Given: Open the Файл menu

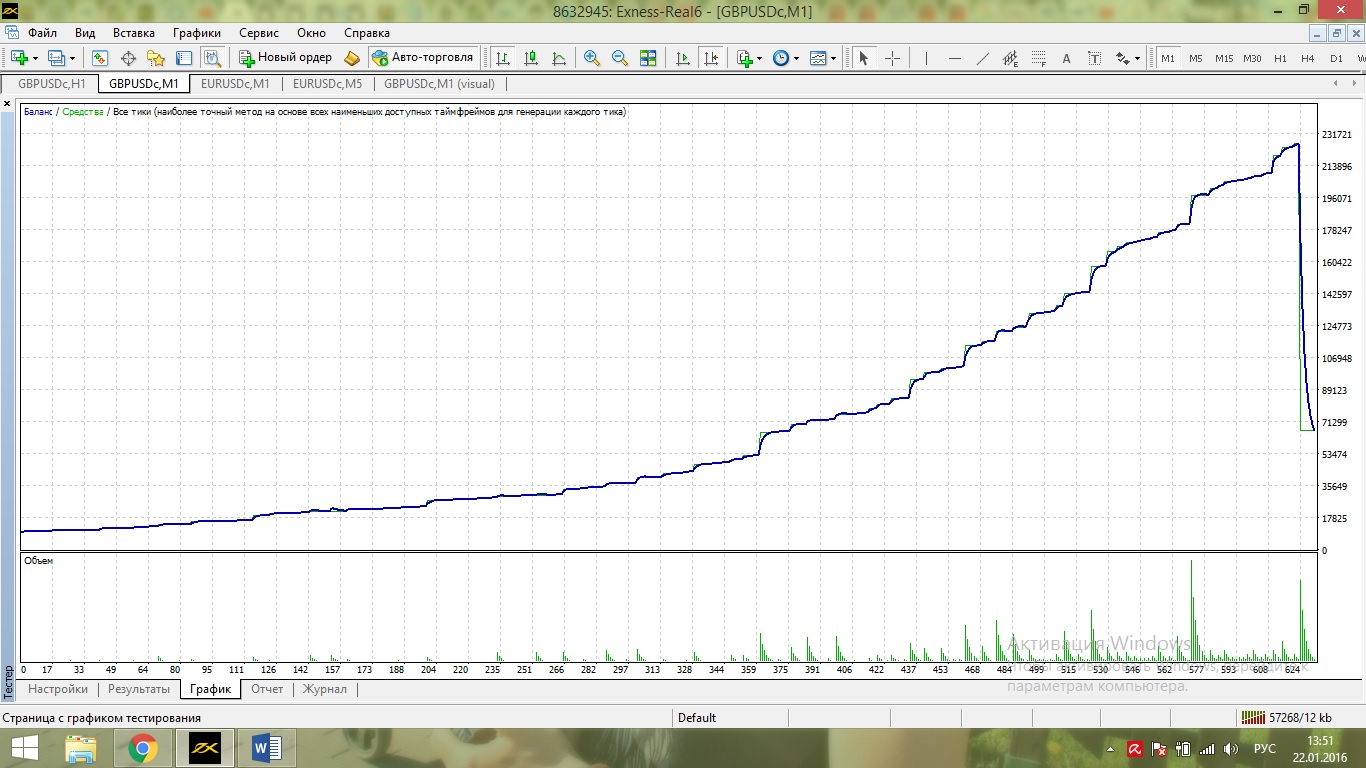Looking at the screenshot, I should pyautogui.click(x=43, y=33).
